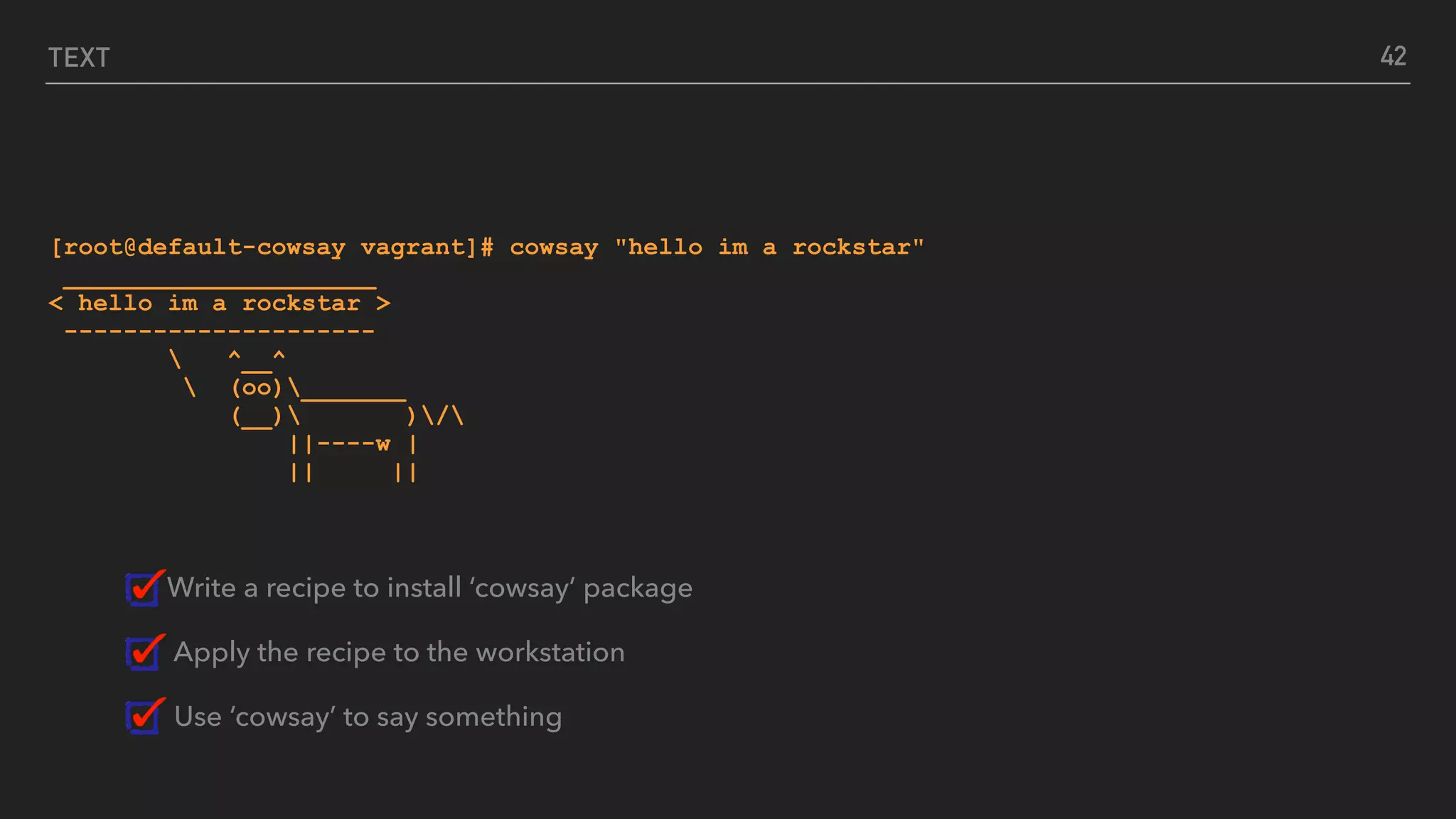Click the slide number 42
This screenshot has height=819, width=1456.
point(1393,57)
